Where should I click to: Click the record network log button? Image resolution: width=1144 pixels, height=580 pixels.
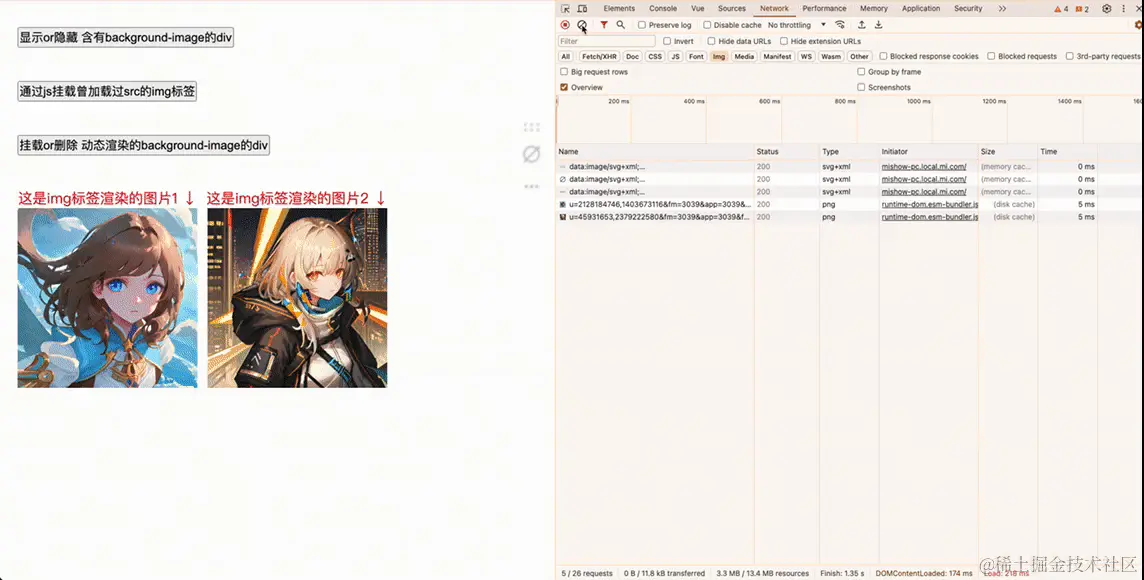click(565, 25)
